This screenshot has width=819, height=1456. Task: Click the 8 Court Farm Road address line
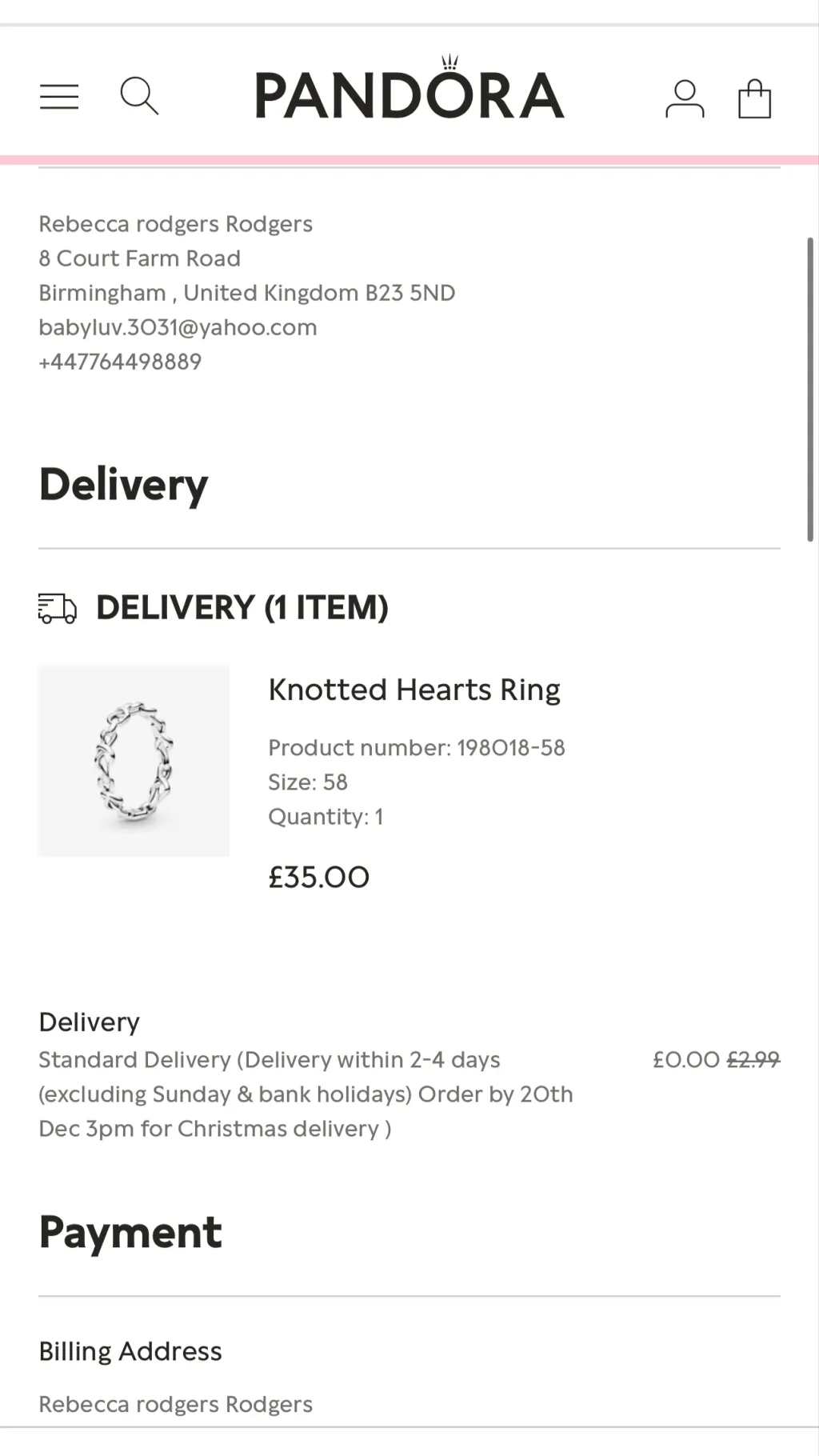(x=140, y=258)
